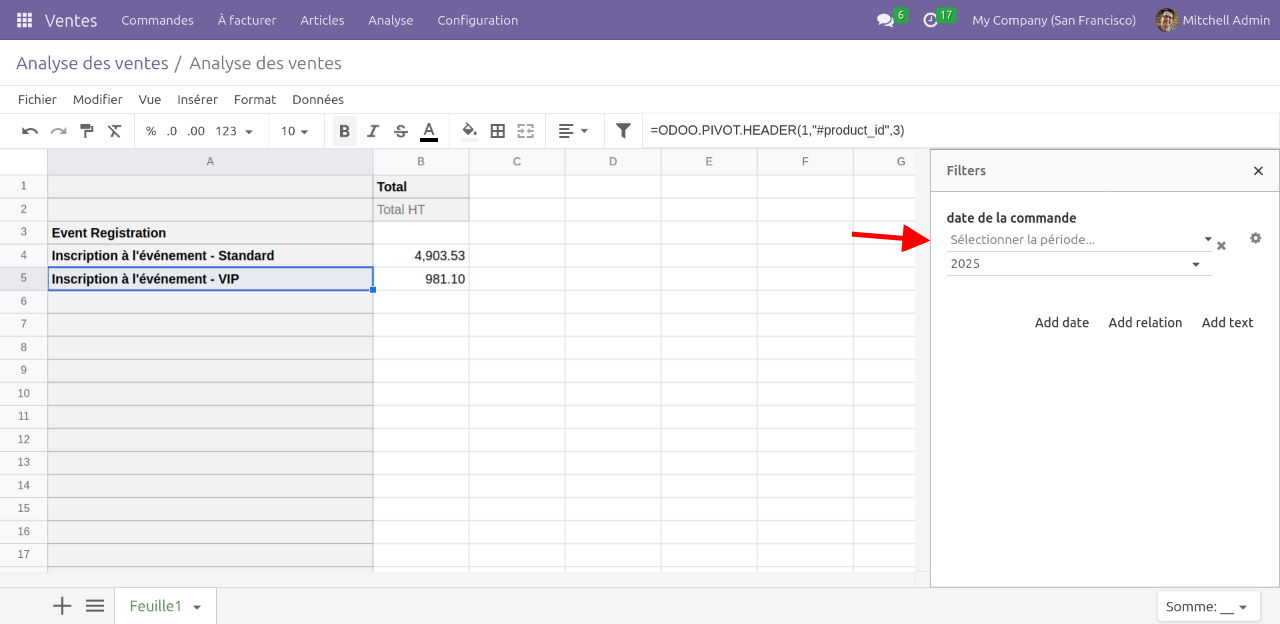Expand the 123 number format dropdown

(234, 131)
